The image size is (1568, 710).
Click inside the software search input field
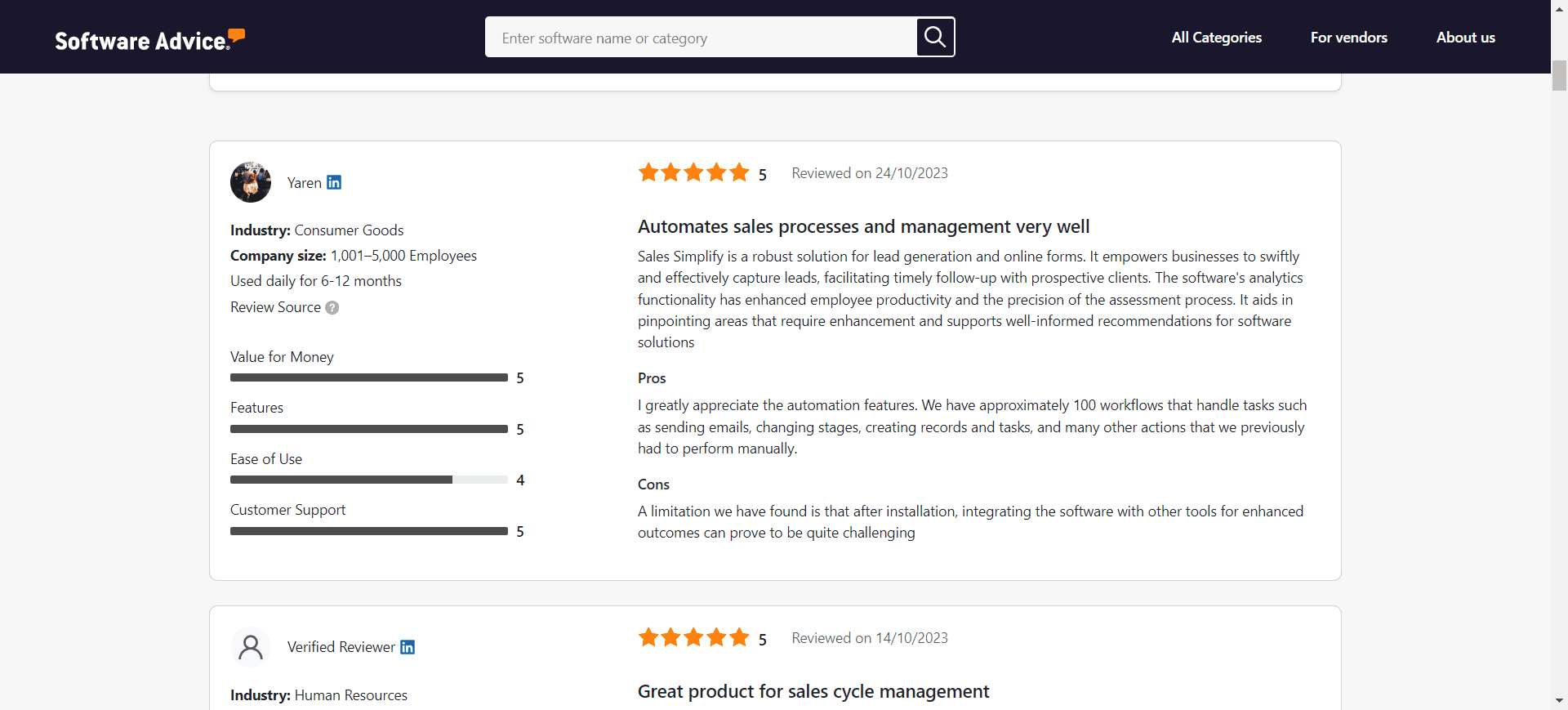tap(702, 37)
